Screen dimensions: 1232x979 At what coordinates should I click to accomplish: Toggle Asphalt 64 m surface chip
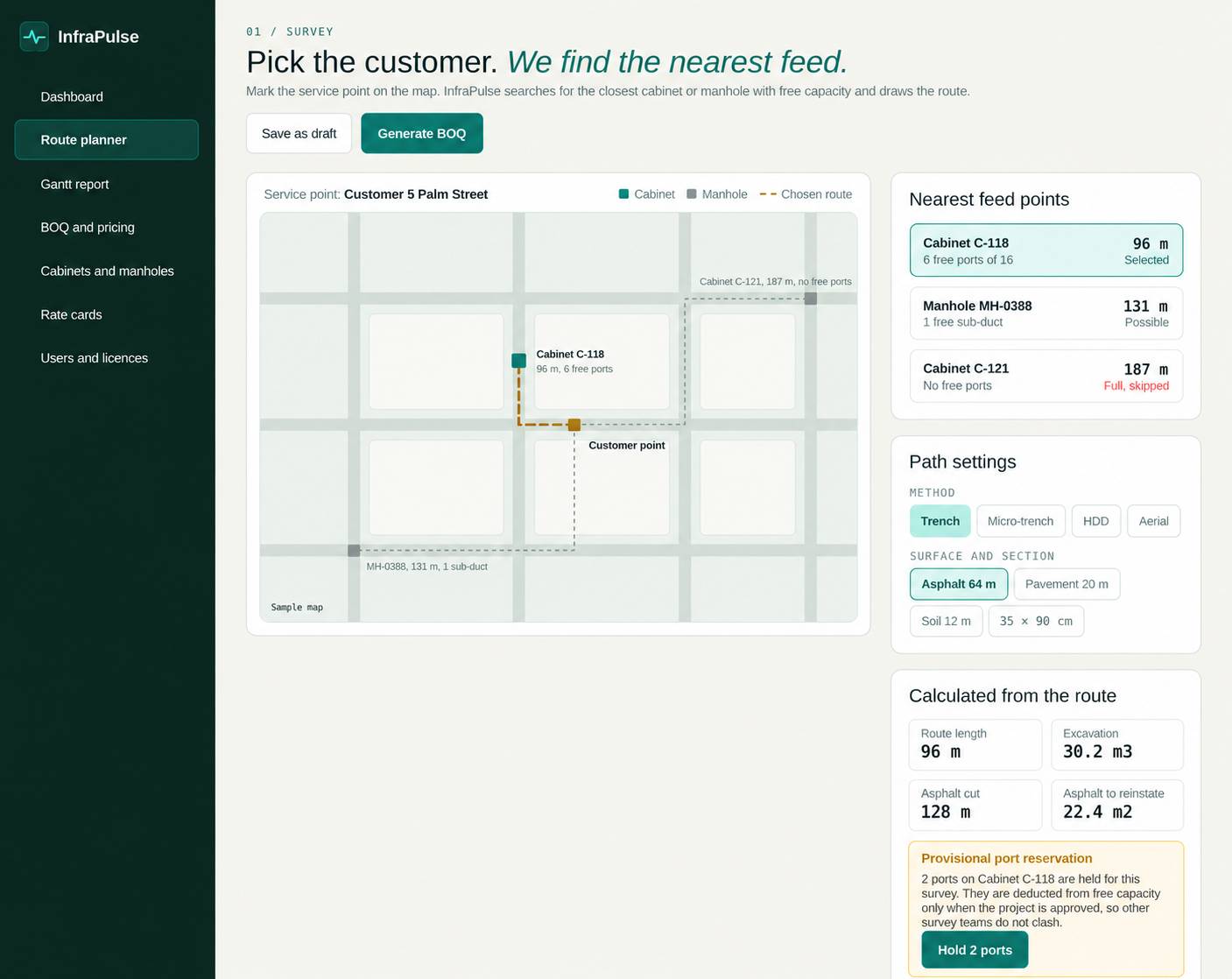coord(959,584)
